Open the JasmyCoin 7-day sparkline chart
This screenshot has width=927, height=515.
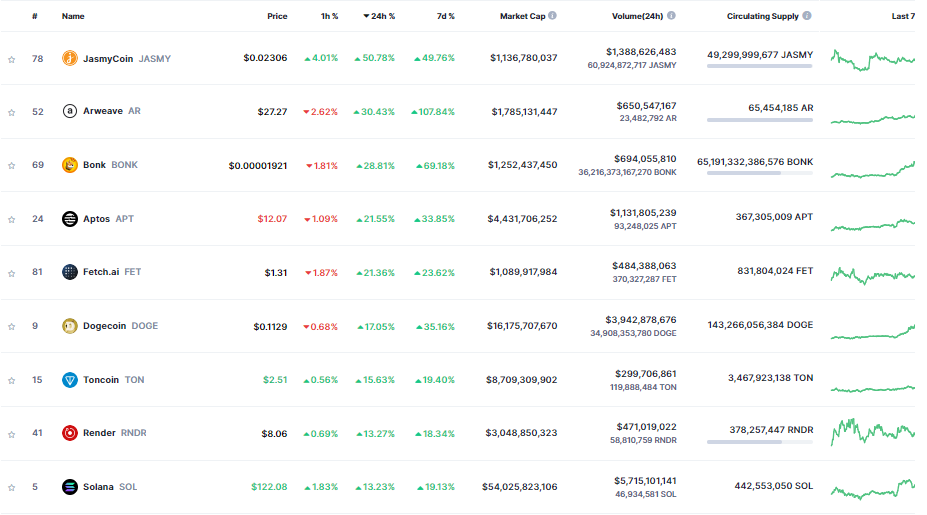click(x=873, y=60)
